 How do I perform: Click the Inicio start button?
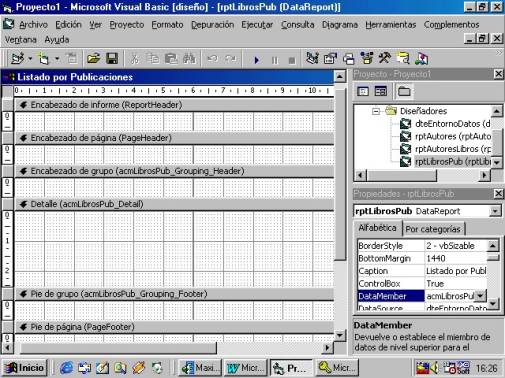(x=25, y=368)
